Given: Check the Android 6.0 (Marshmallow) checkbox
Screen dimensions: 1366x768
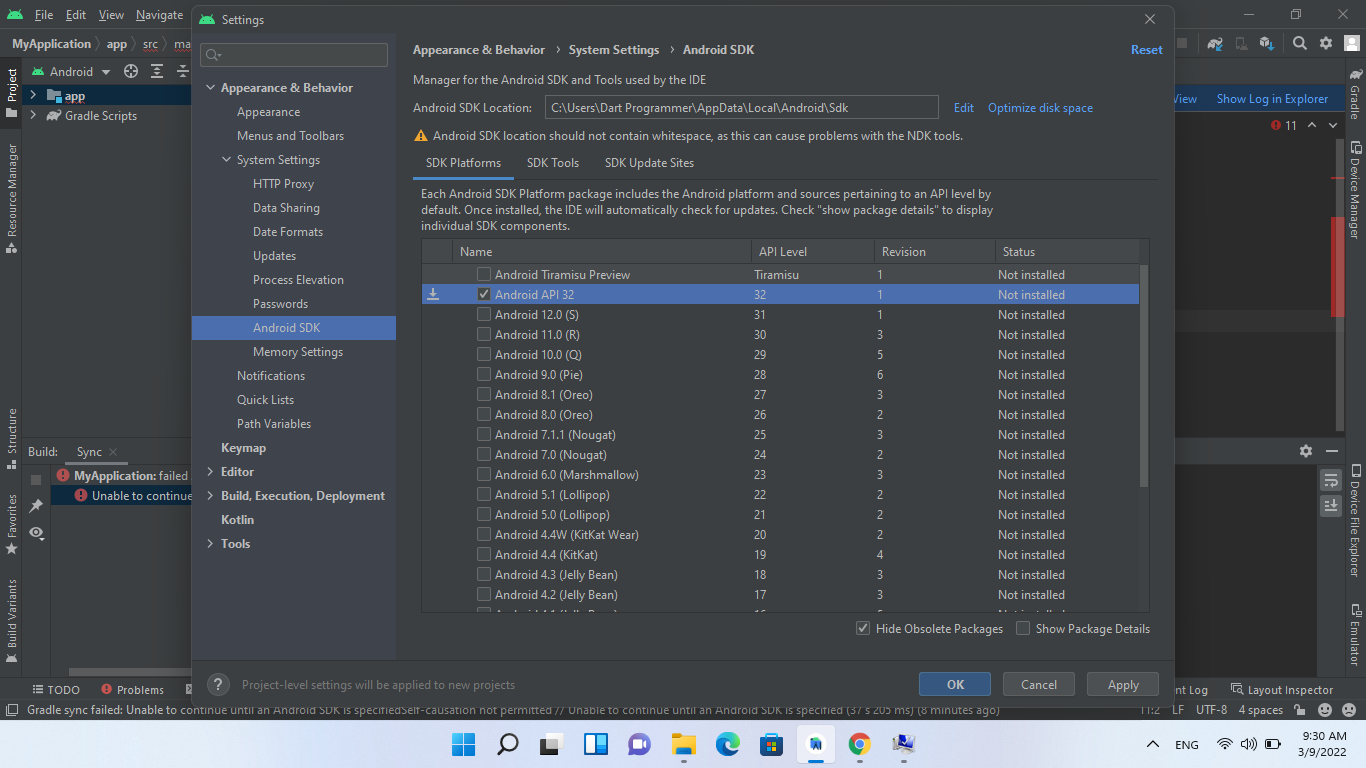Looking at the screenshot, I should point(484,474).
